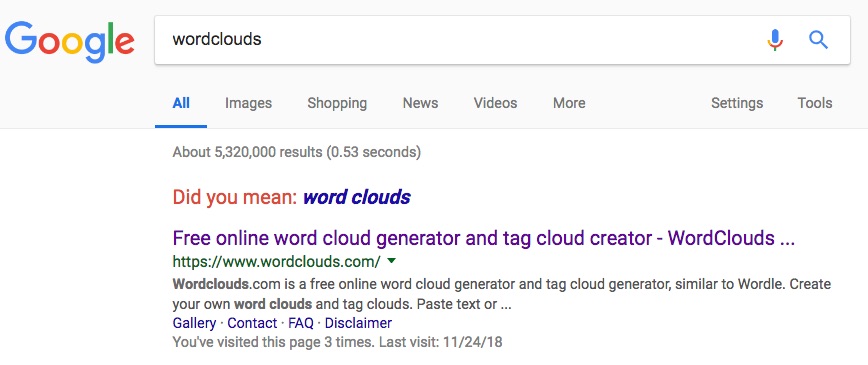868x365 pixels.
Task: Open the Tools options
Action: 815,103
